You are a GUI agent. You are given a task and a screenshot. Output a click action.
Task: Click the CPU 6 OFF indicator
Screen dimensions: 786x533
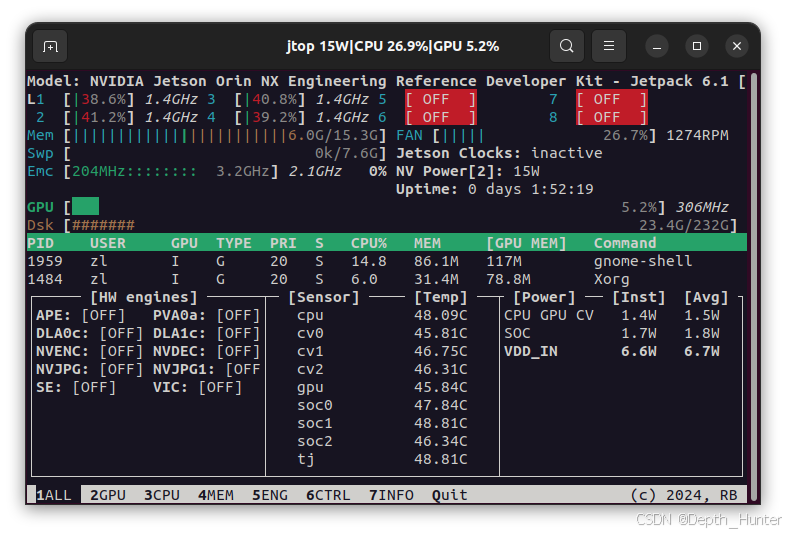tap(441, 117)
